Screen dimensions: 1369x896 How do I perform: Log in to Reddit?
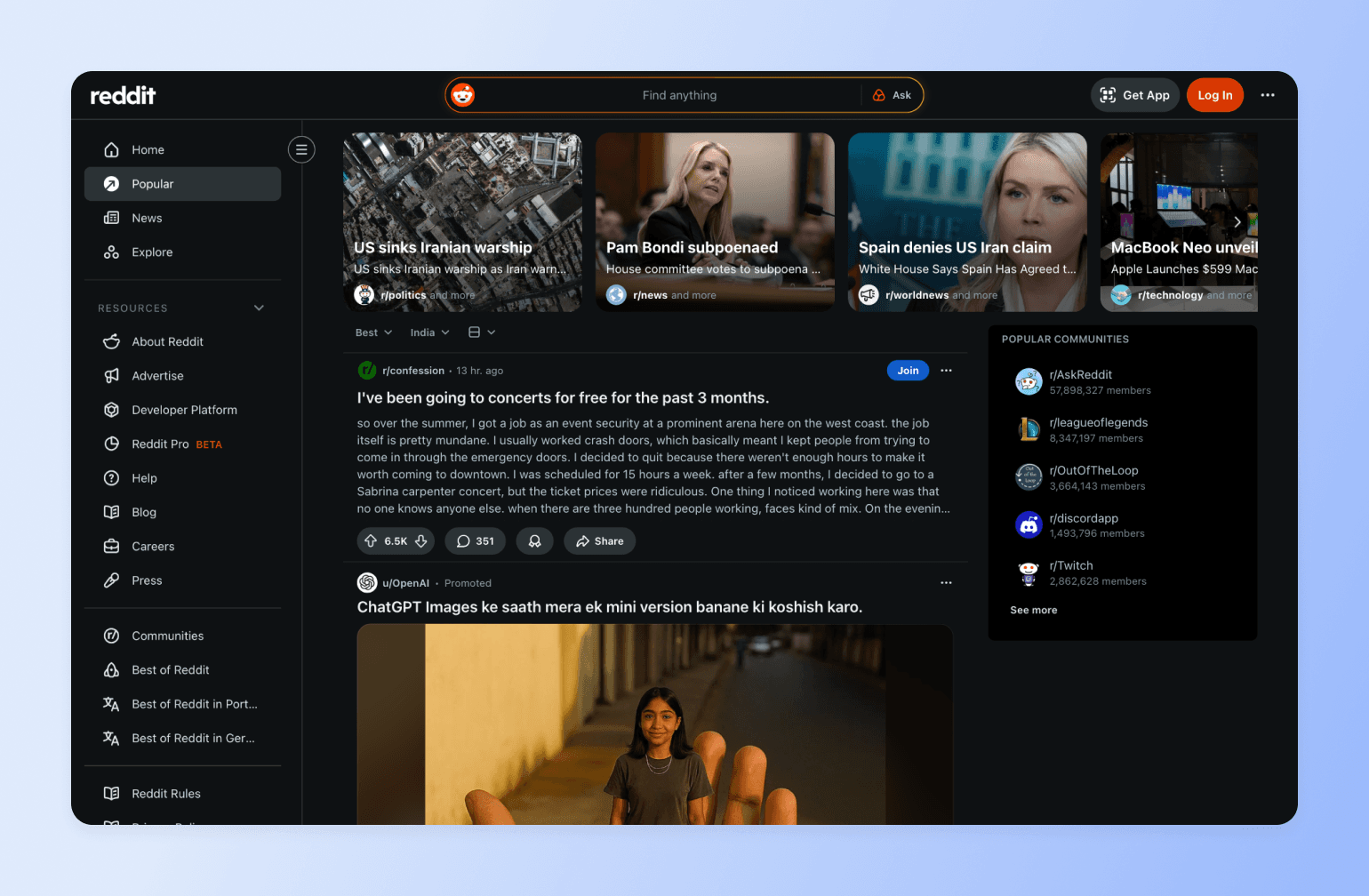1214,94
